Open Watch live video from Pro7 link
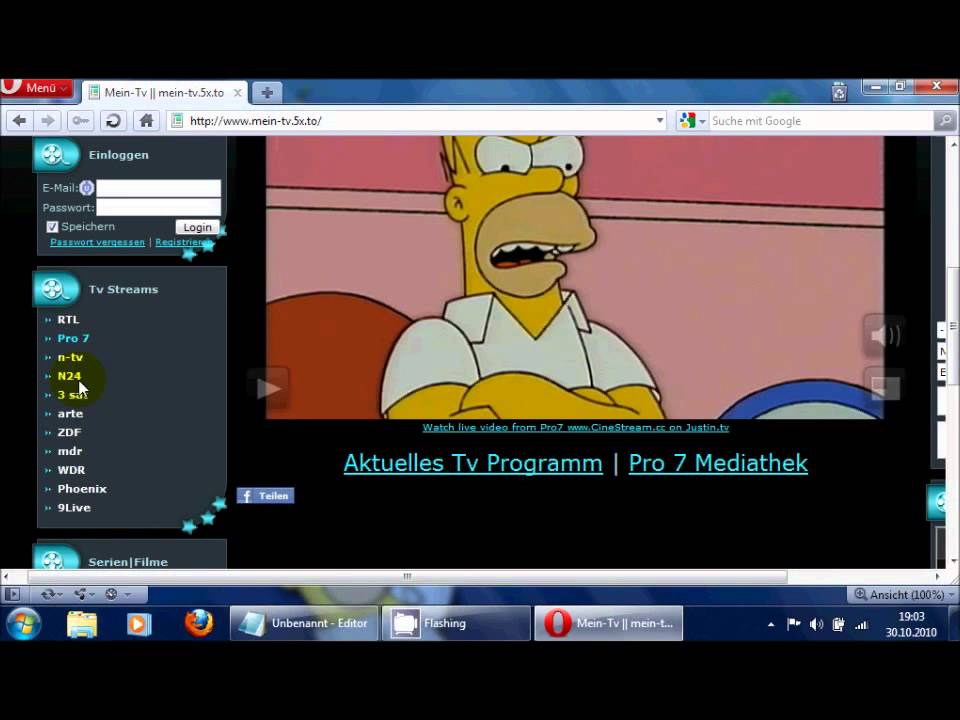960x720 pixels. point(576,427)
